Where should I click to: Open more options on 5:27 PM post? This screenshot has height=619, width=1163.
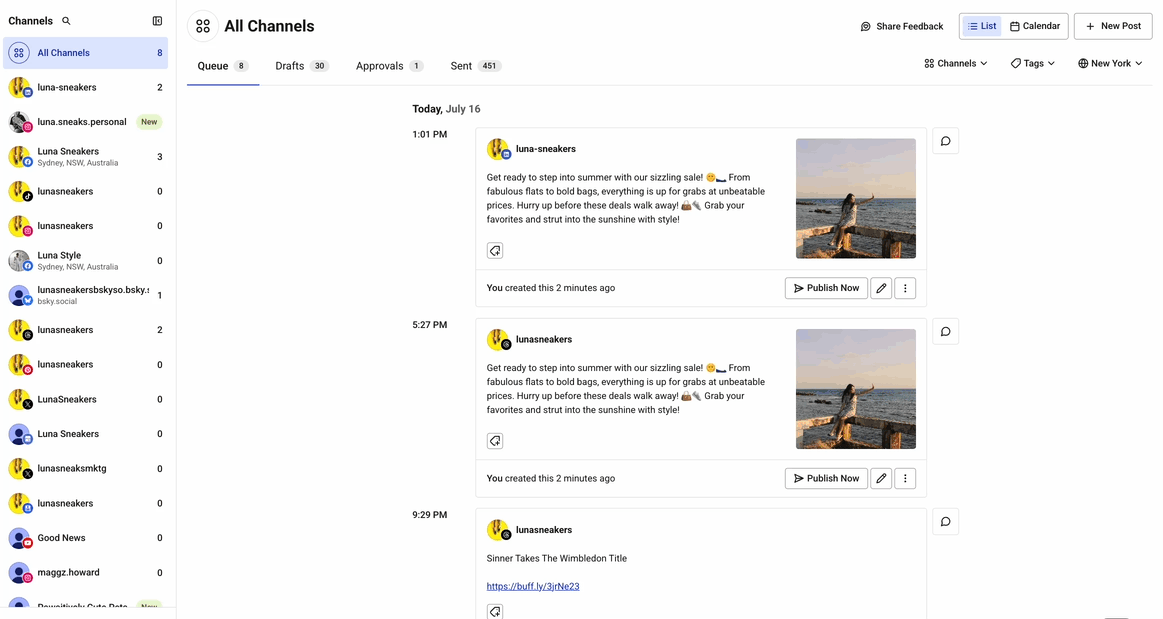905,479
